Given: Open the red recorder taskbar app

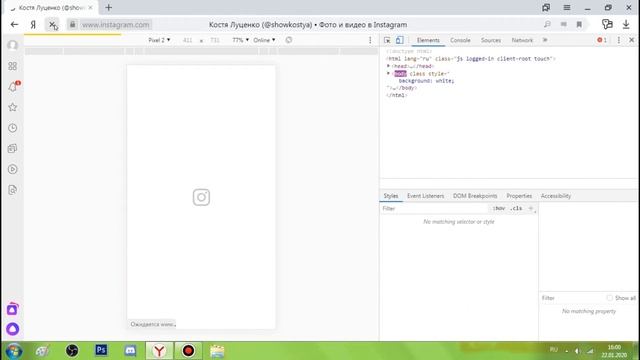Looking at the screenshot, I should tap(188, 351).
